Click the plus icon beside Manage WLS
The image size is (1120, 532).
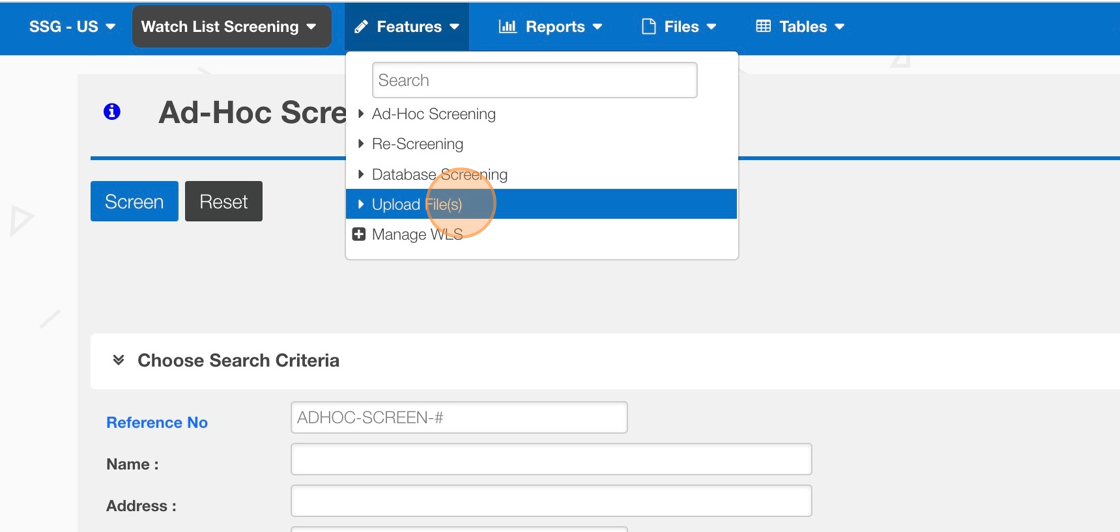(x=359, y=234)
